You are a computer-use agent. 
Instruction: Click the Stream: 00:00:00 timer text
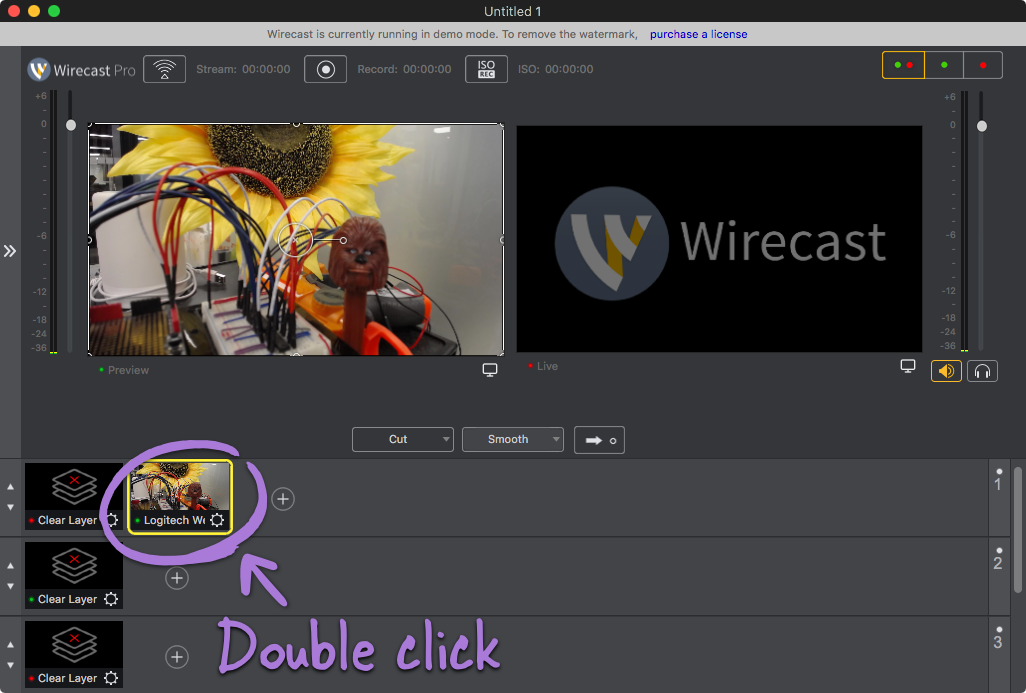click(x=243, y=69)
